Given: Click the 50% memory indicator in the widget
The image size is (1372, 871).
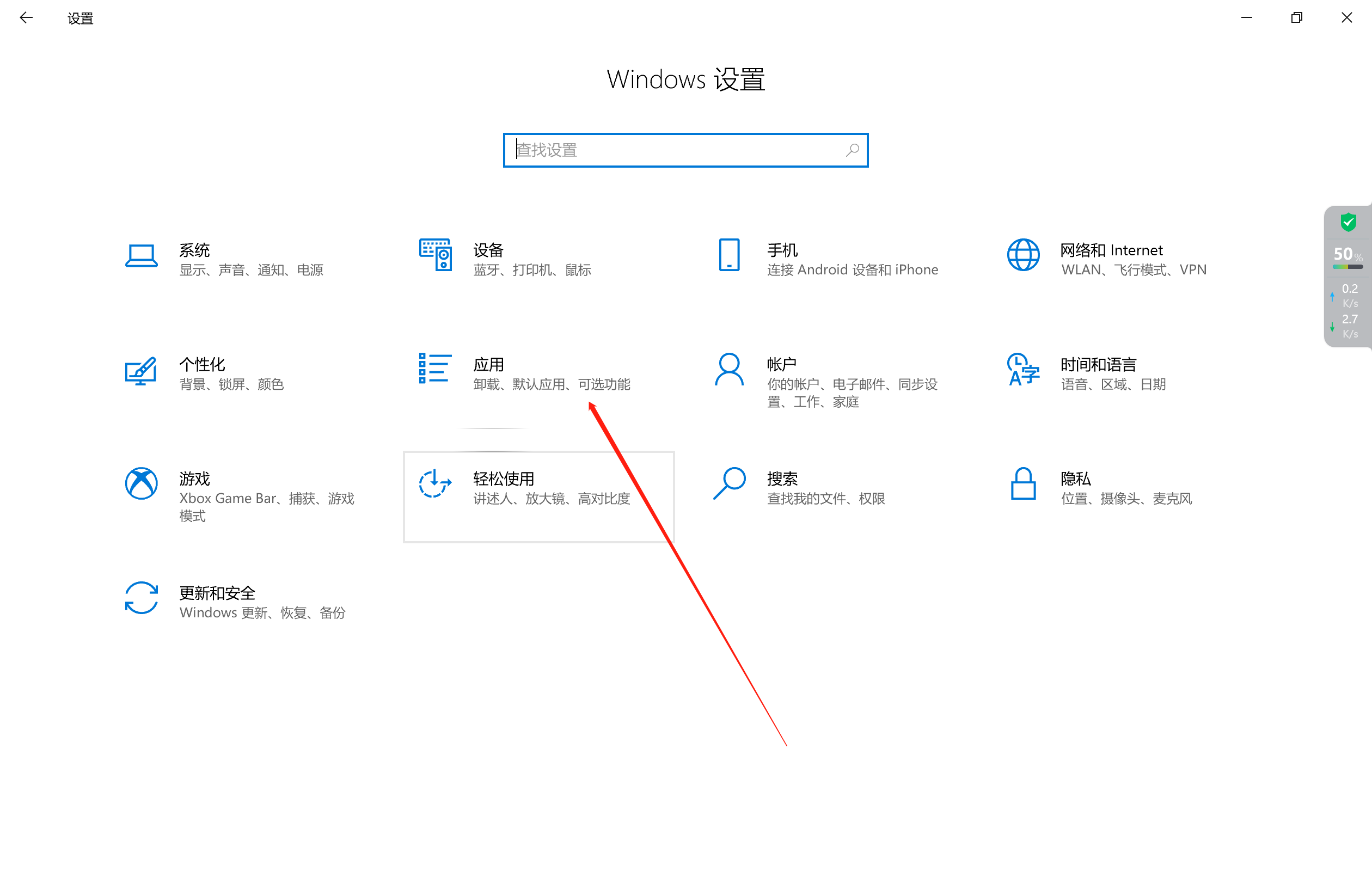Looking at the screenshot, I should click(1348, 256).
